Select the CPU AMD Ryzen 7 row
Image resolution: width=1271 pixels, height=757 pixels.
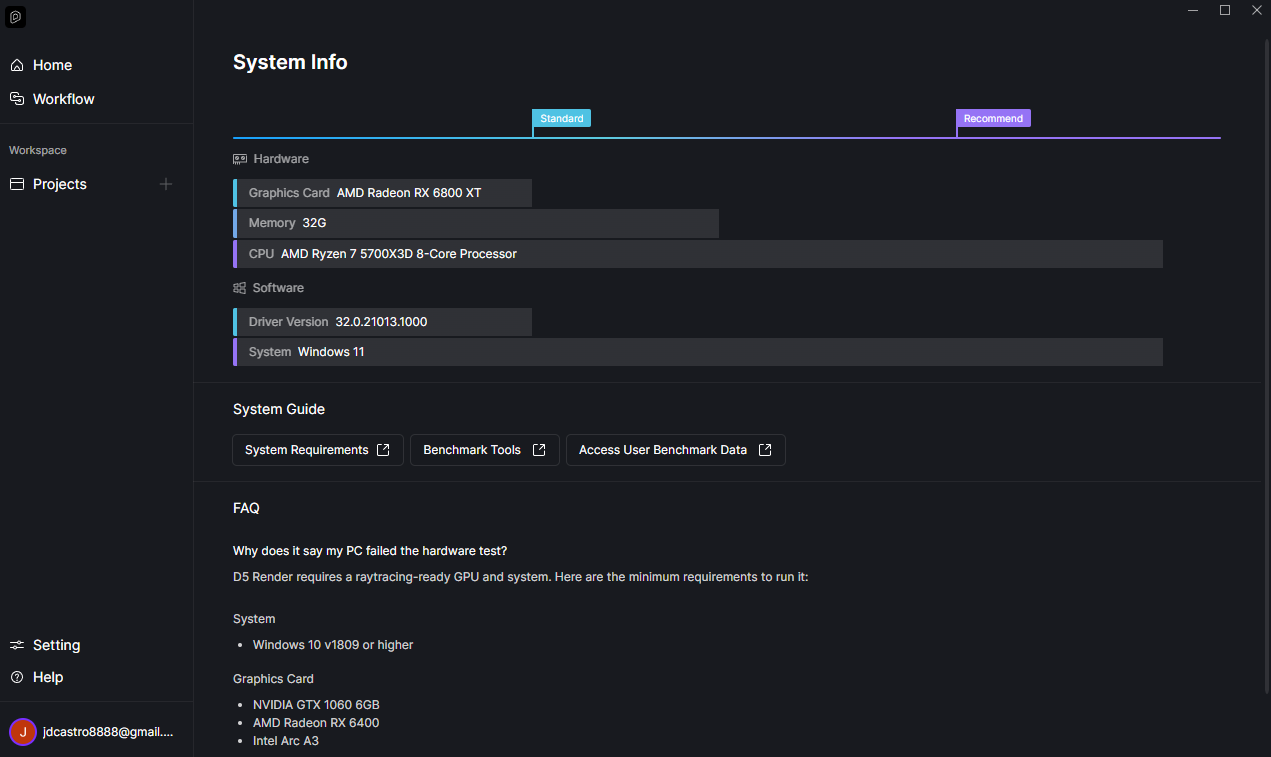698,254
